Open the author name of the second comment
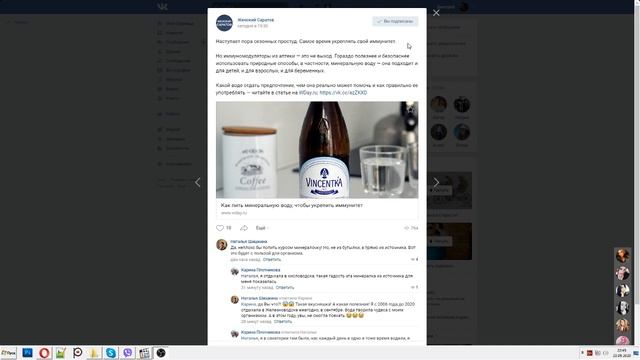 pyautogui.click(x=260, y=270)
